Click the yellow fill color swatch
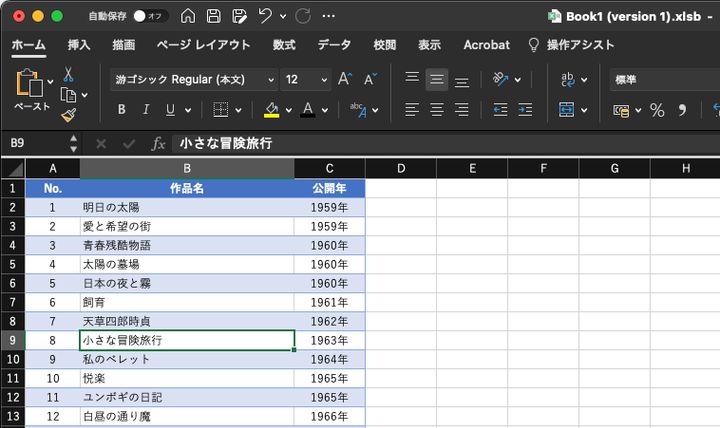Image resolution: width=720 pixels, height=428 pixels. pos(272,110)
